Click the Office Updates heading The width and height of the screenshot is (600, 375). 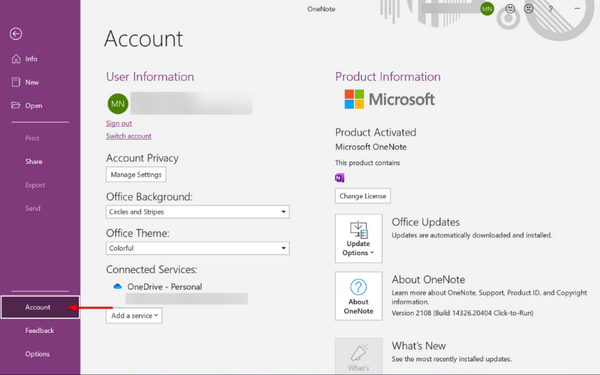[x=426, y=222]
